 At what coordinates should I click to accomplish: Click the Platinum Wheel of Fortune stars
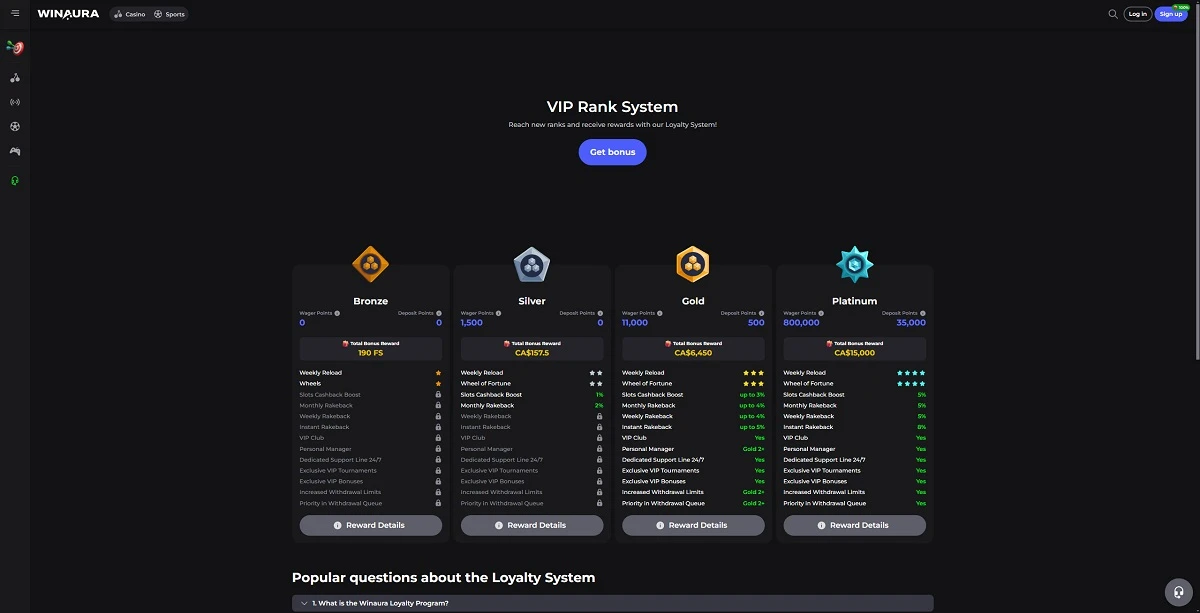pyautogui.click(x=911, y=384)
